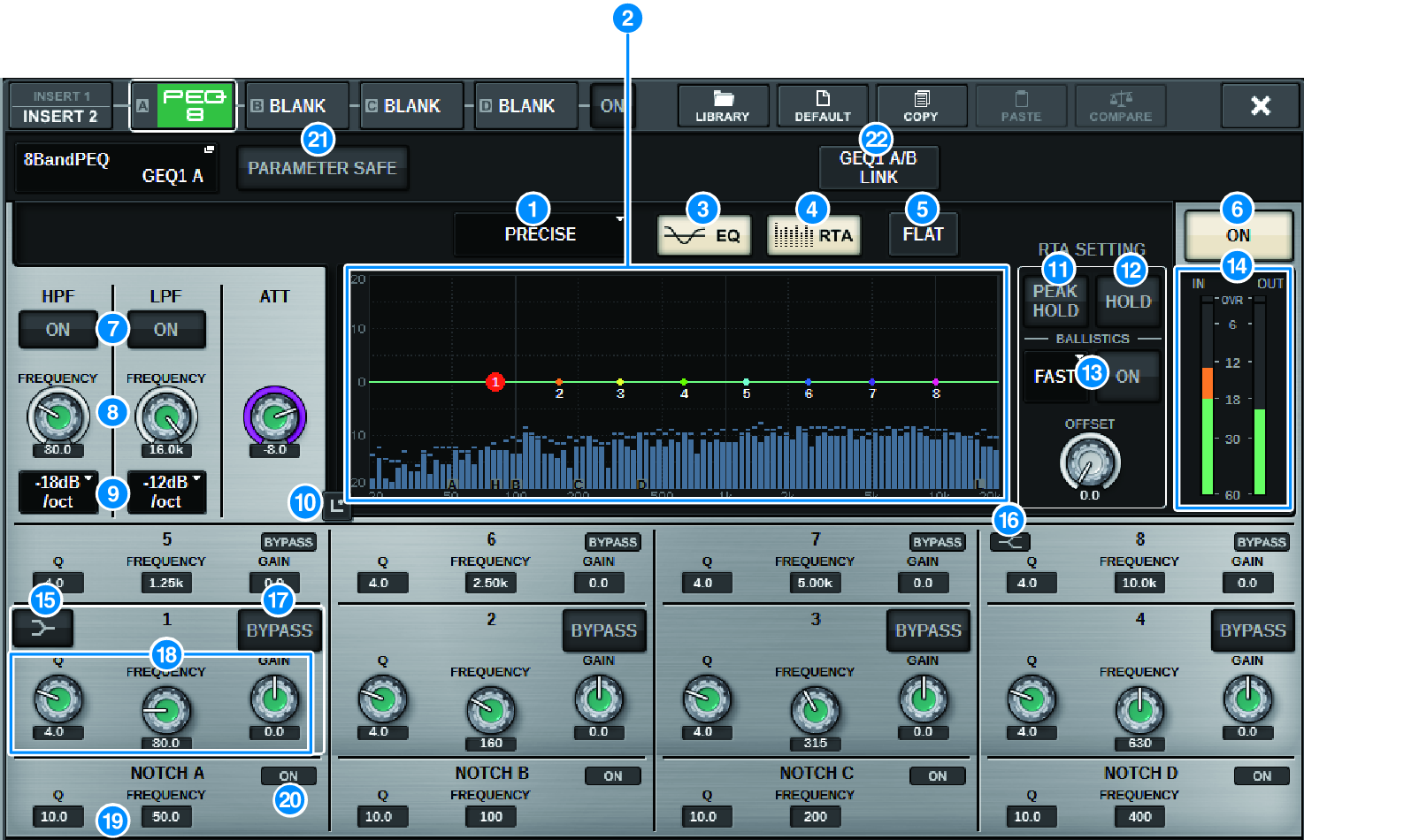Turn on NOTCH A
1419x840 pixels.
tap(288, 775)
